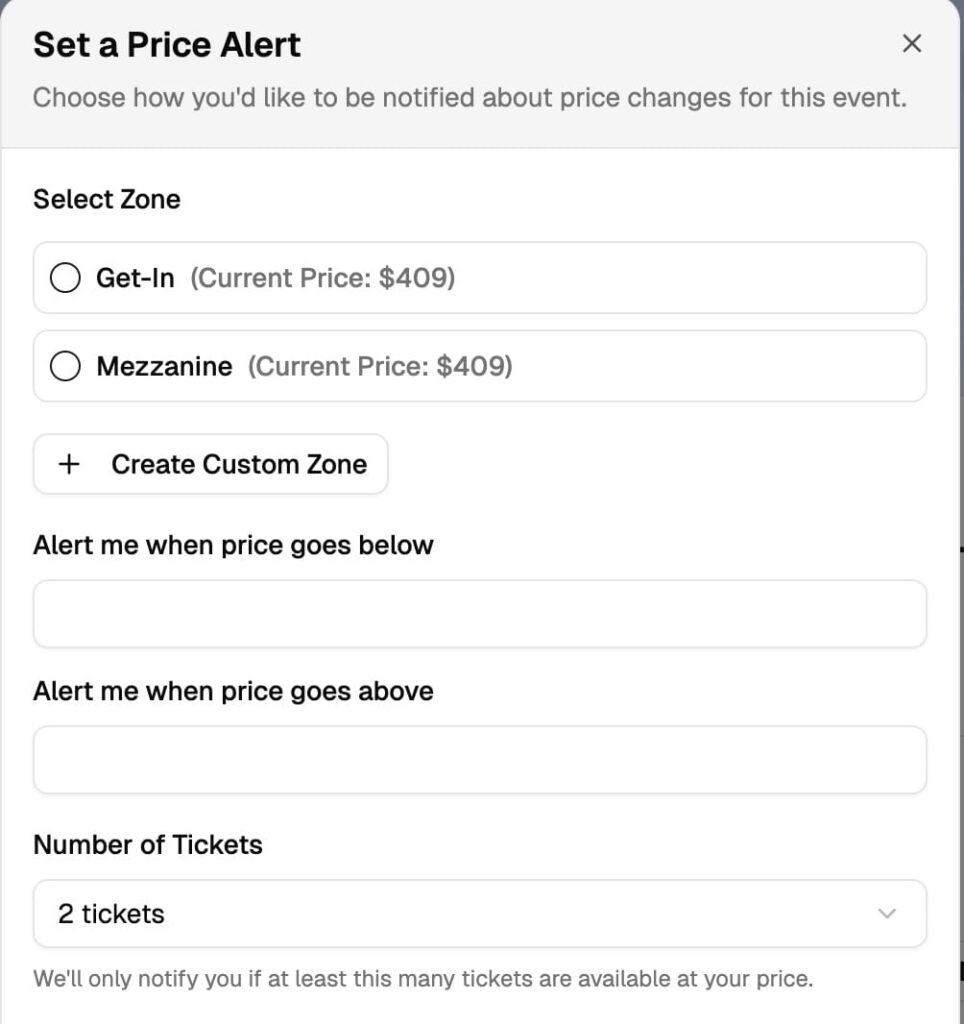Click the Number of Tickets label

[x=148, y=845]
